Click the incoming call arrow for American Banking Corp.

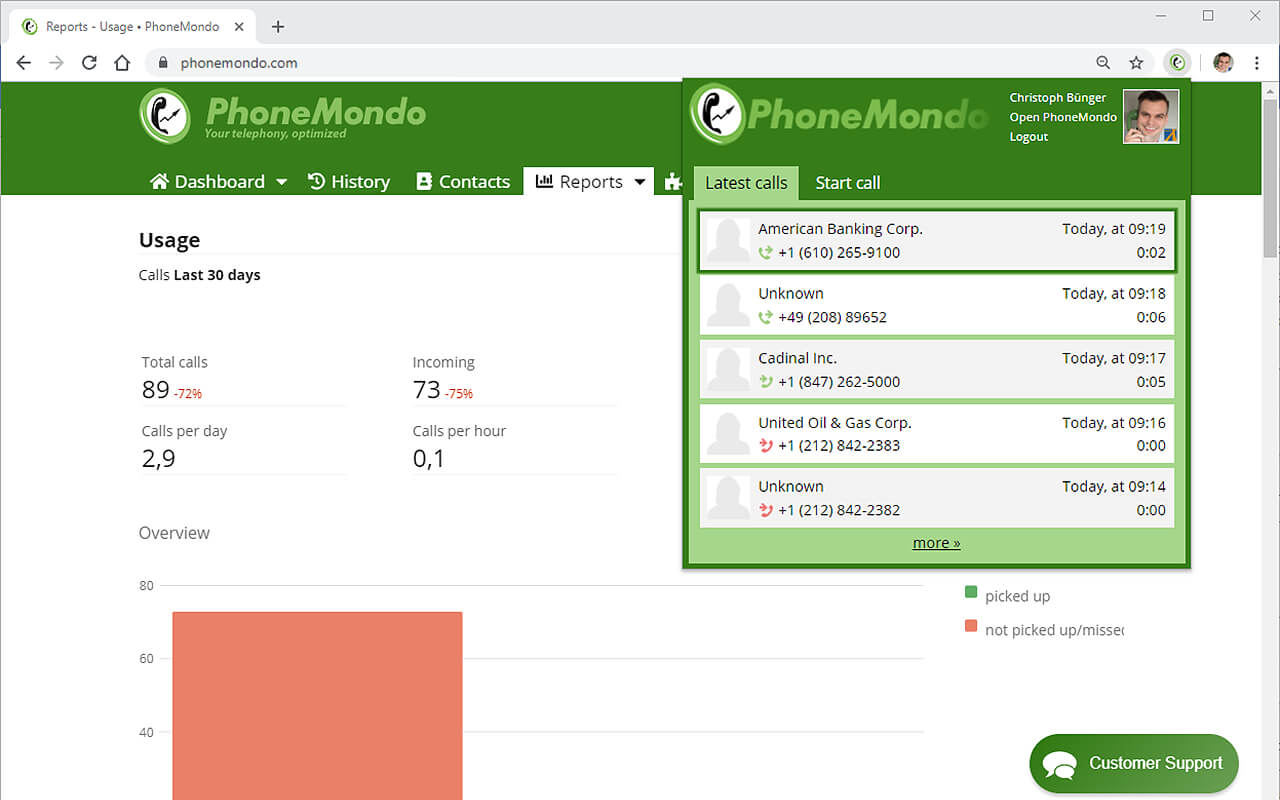pyautogui.click(x=764, y=253)
